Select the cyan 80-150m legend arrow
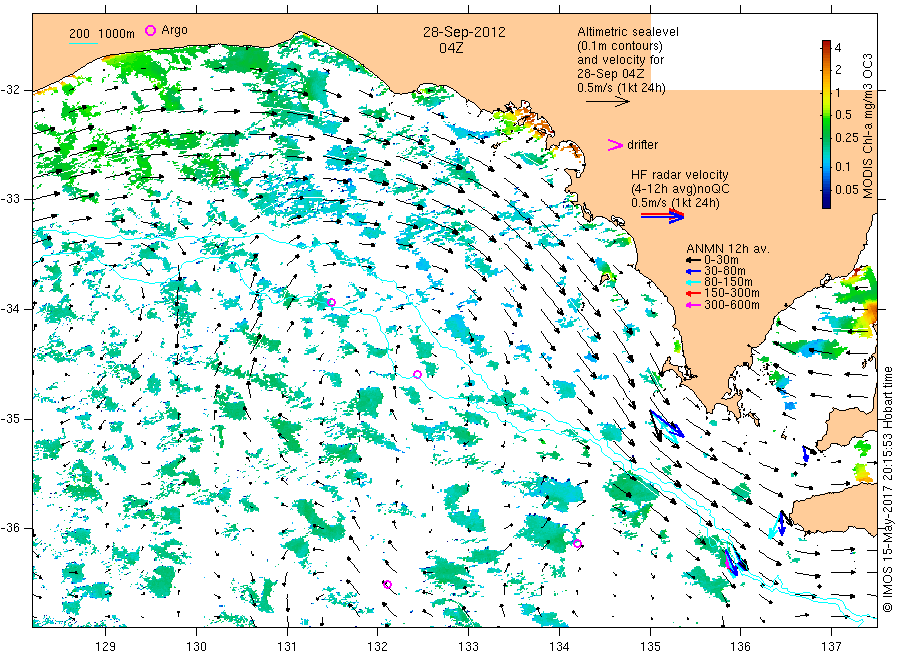Viewport: 900px width, 660px height. pyautogui.click(x=693, y=282)
